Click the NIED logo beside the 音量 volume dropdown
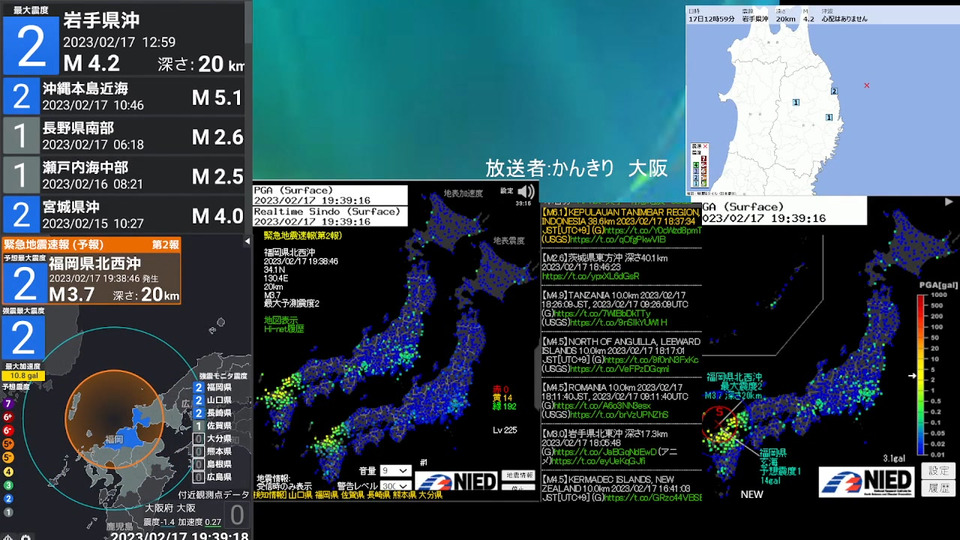960x540 pixels. [456, 481]
